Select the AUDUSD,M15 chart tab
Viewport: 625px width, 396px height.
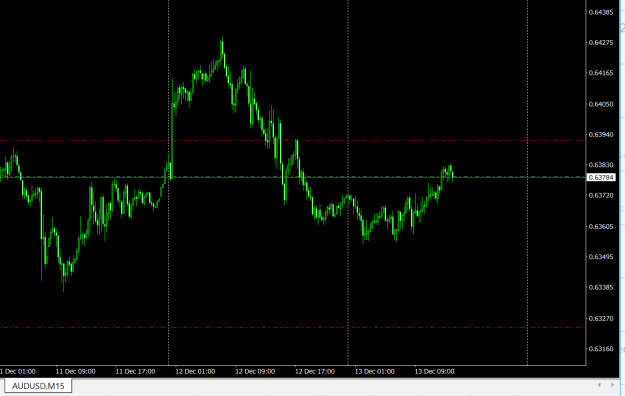pos(38,386)
